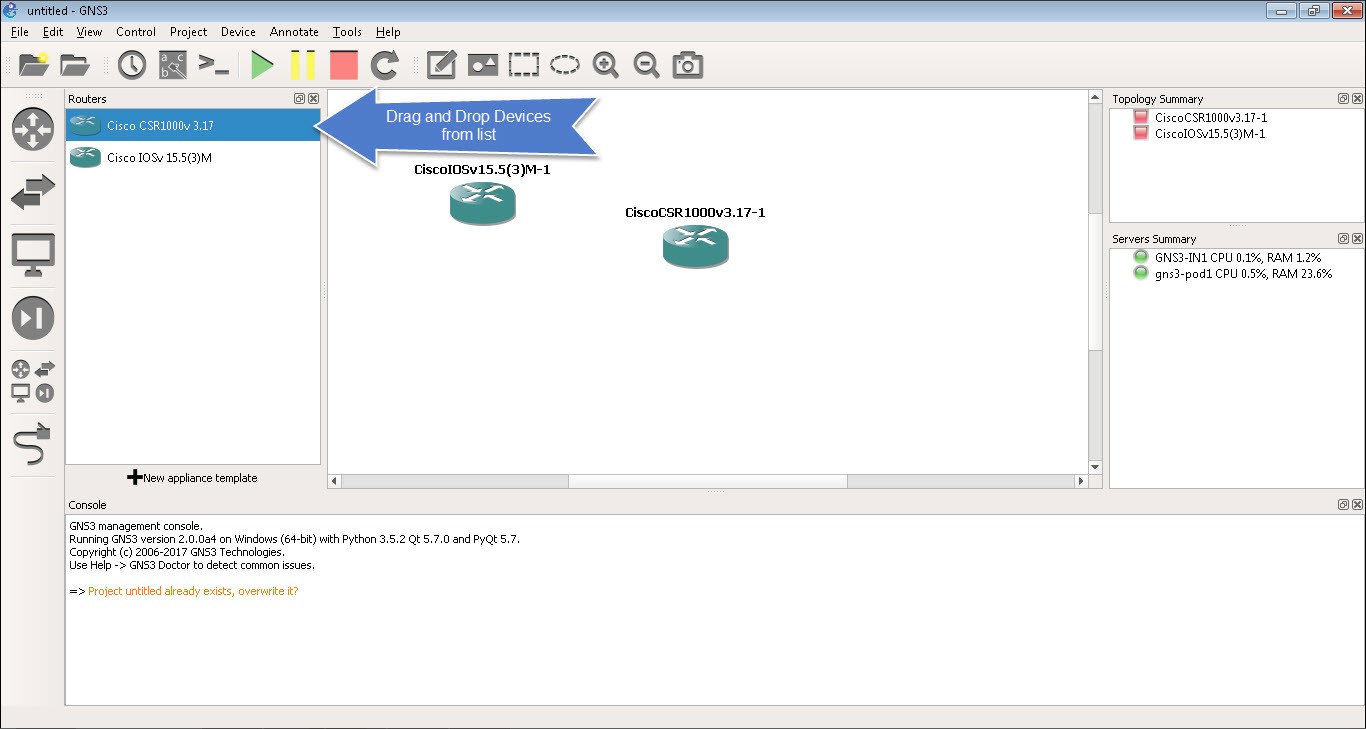Image resolution: width=1366 pixels, height=729 pixels.
Task: Open the snapshots manager clock icon
Action: [131, 65]
